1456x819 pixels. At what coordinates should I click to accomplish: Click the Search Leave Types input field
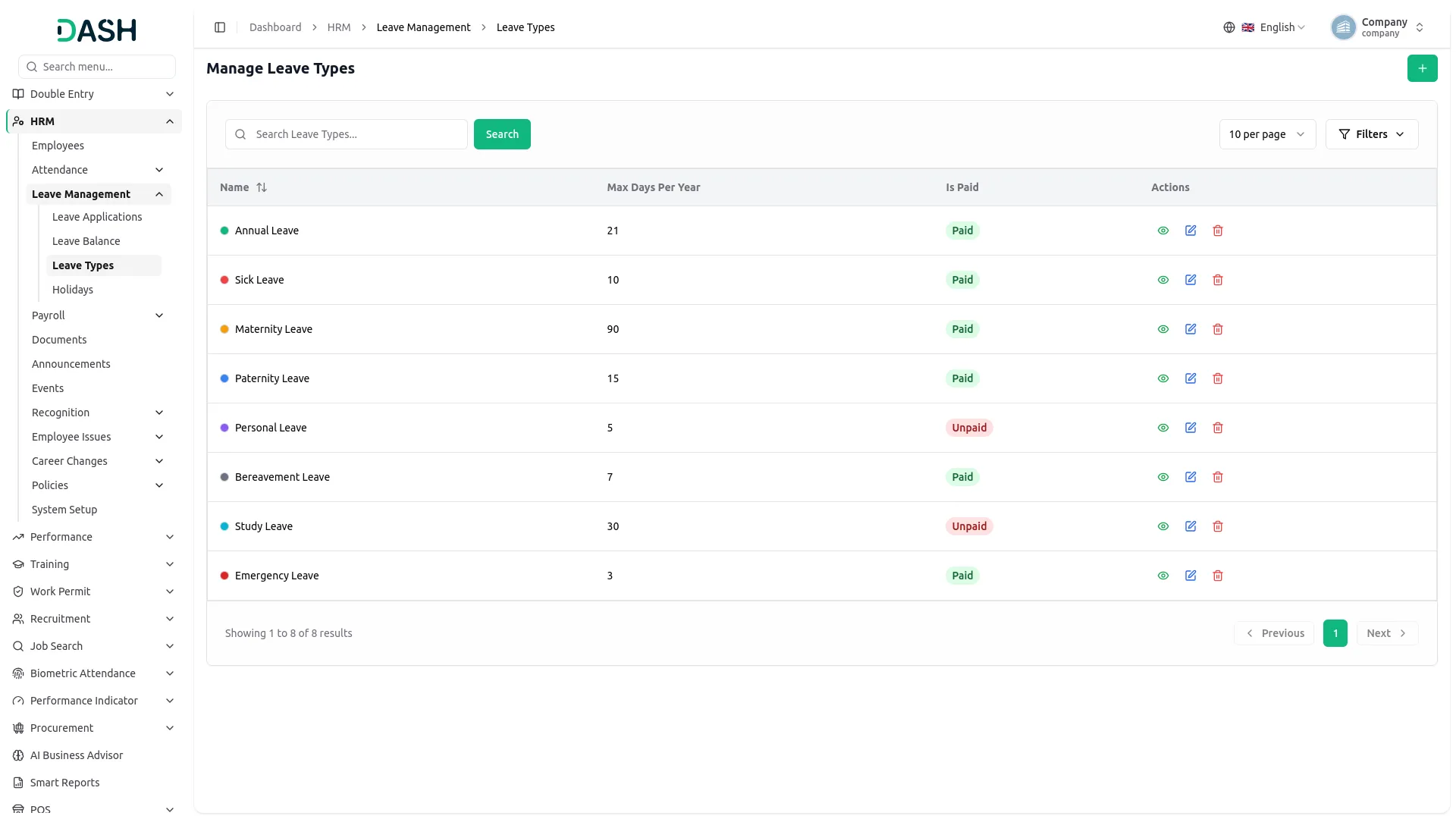pyautogui.click(x=346, y=134)
